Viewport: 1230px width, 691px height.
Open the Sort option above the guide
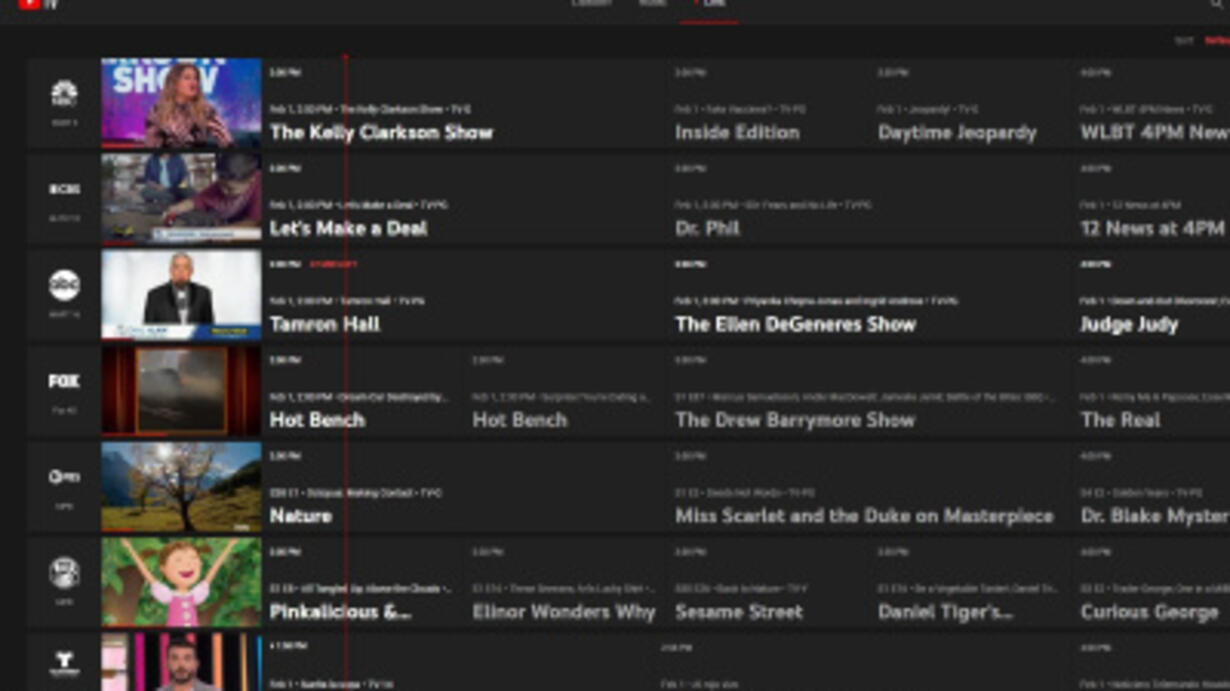(x=1183, y=41)
